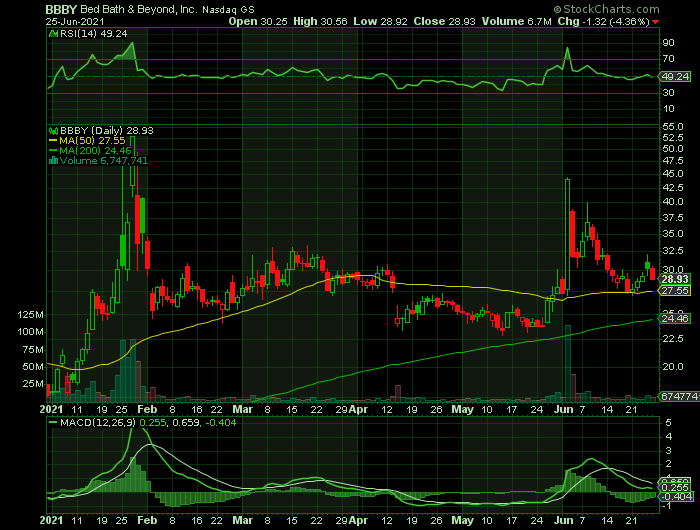This screenshot has width=700, height=530.
Task: Click the 70 level on the RSI axis
Action: click(x=668, y=58)
